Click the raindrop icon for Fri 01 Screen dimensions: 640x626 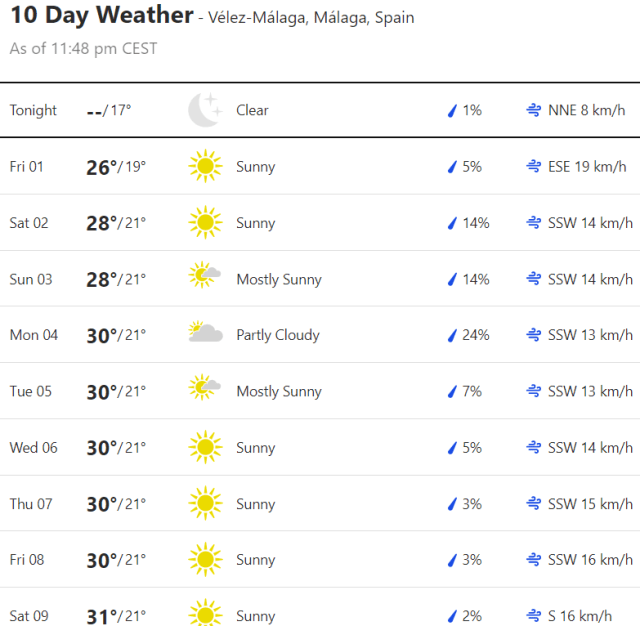[x=452, y=167]
